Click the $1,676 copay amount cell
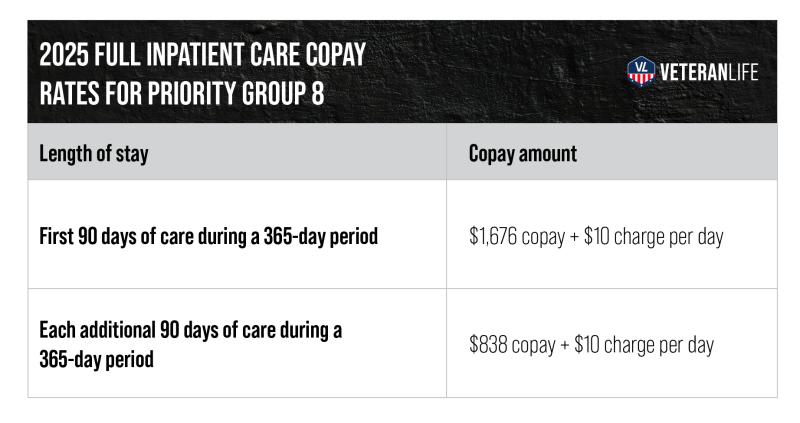 pos(596,236)
